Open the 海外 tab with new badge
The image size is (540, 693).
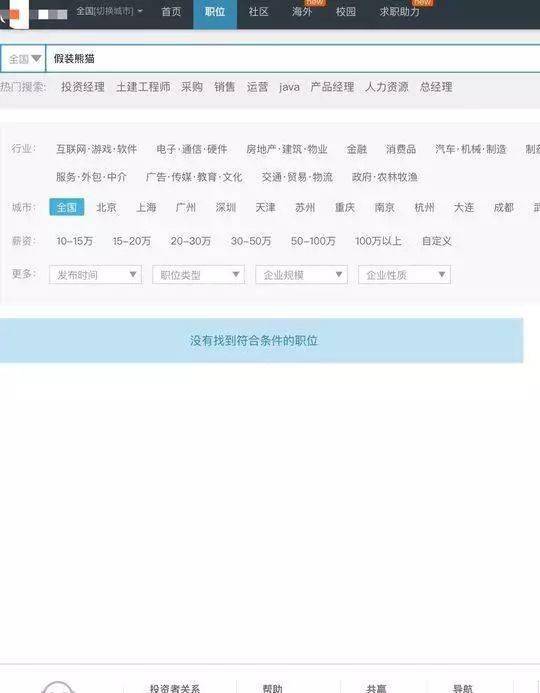[302, 11]
